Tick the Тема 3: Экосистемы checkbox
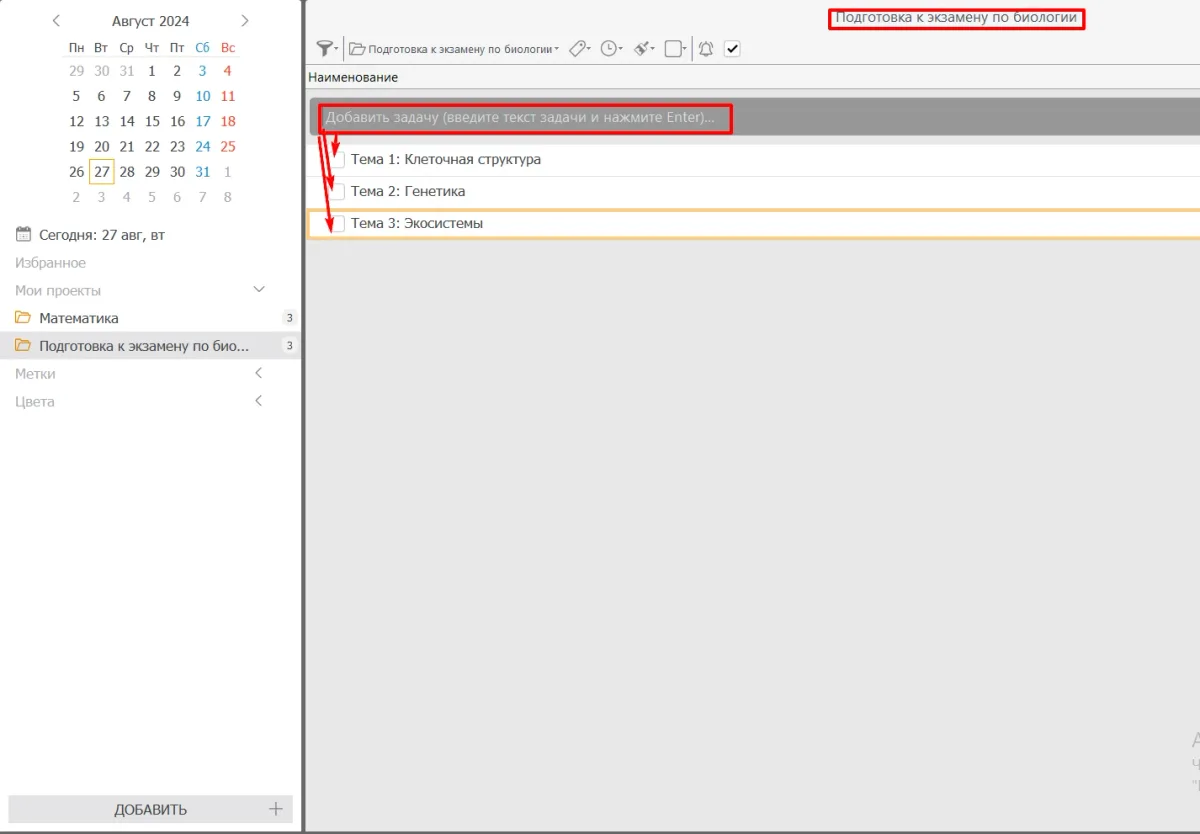1200x834 pixels. (x=337, y=224)
